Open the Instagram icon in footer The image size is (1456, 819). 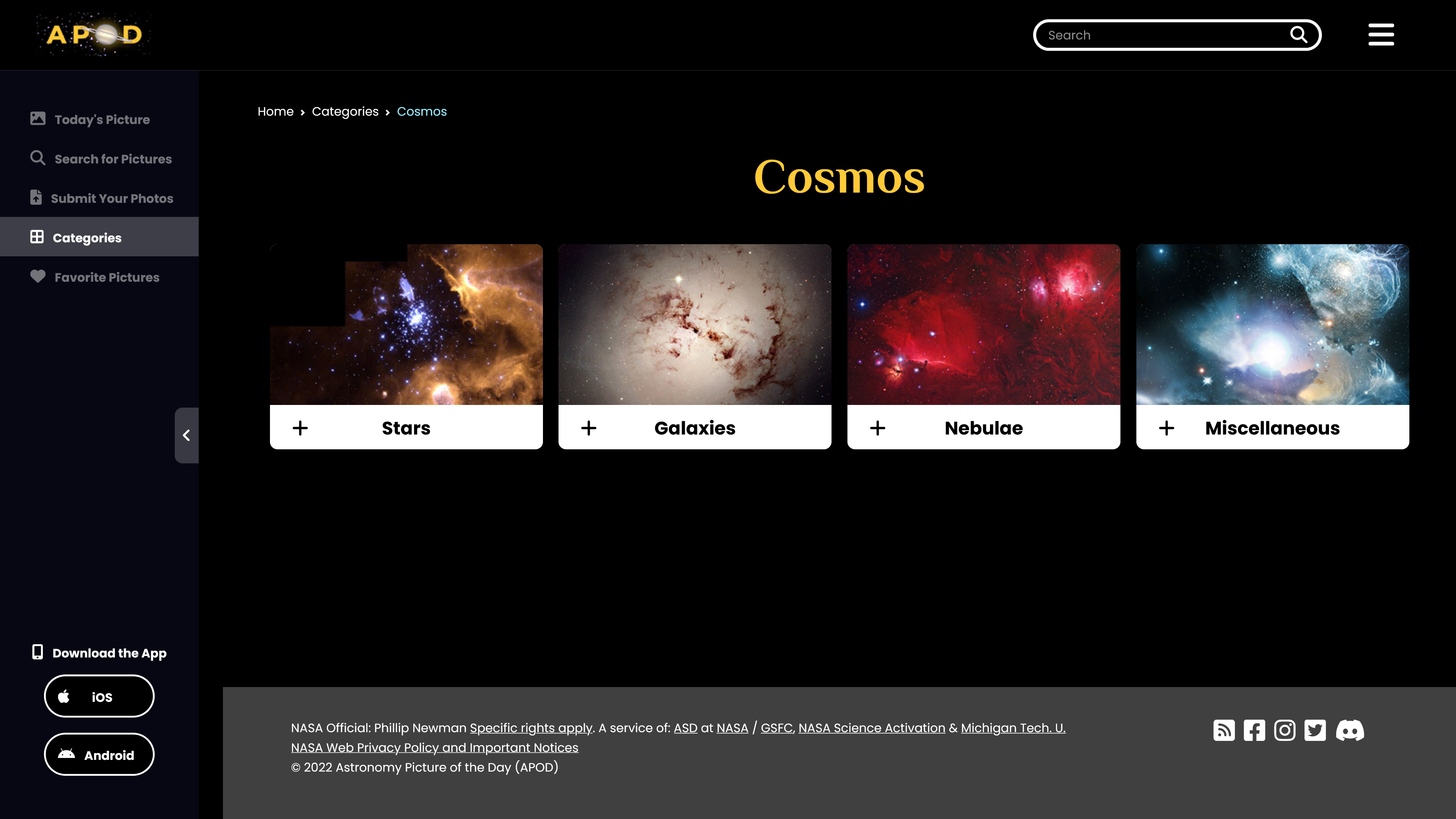coord(1285,730)
